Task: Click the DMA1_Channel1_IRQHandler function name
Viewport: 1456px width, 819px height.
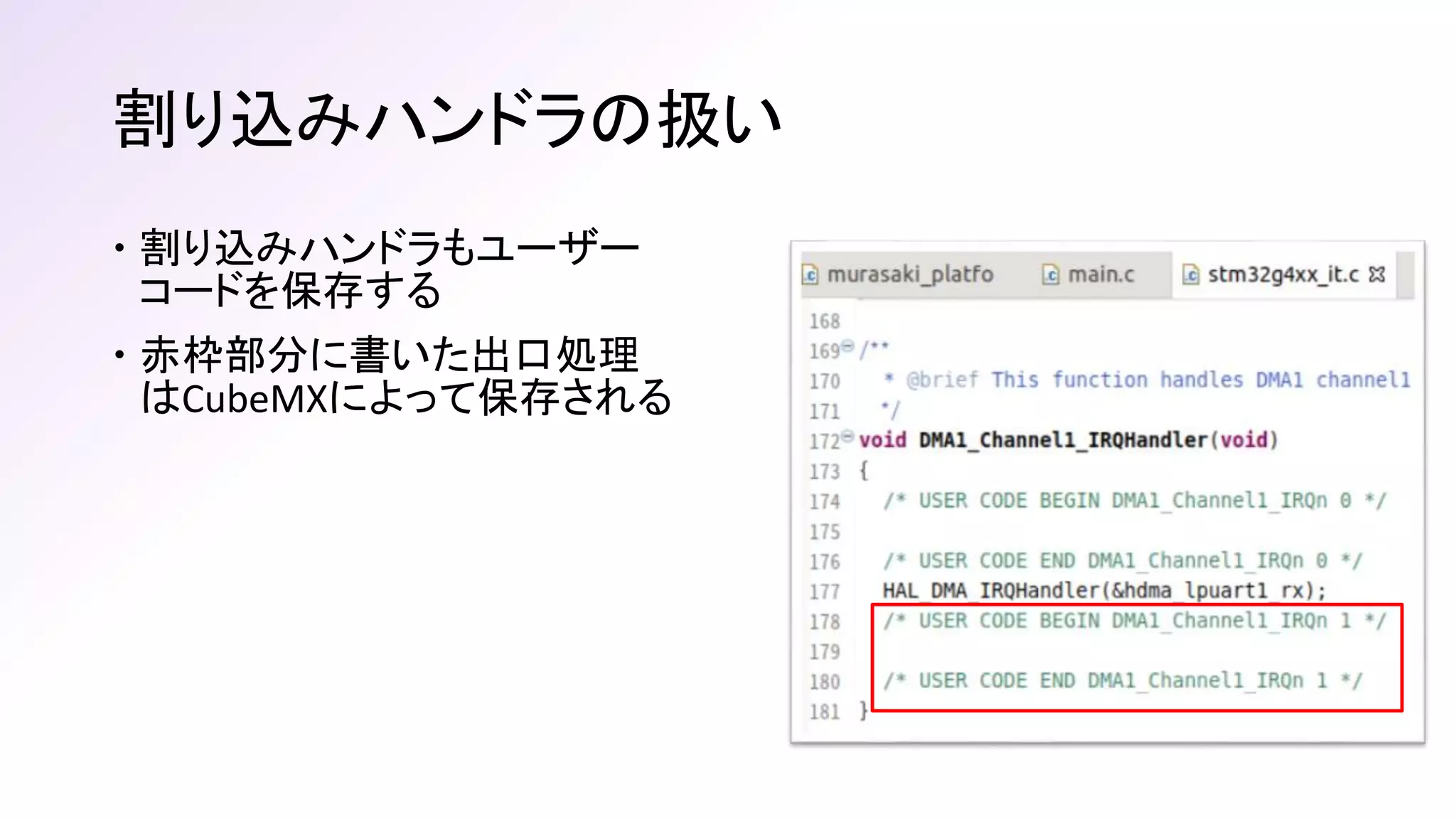Action: [1063, 441]
